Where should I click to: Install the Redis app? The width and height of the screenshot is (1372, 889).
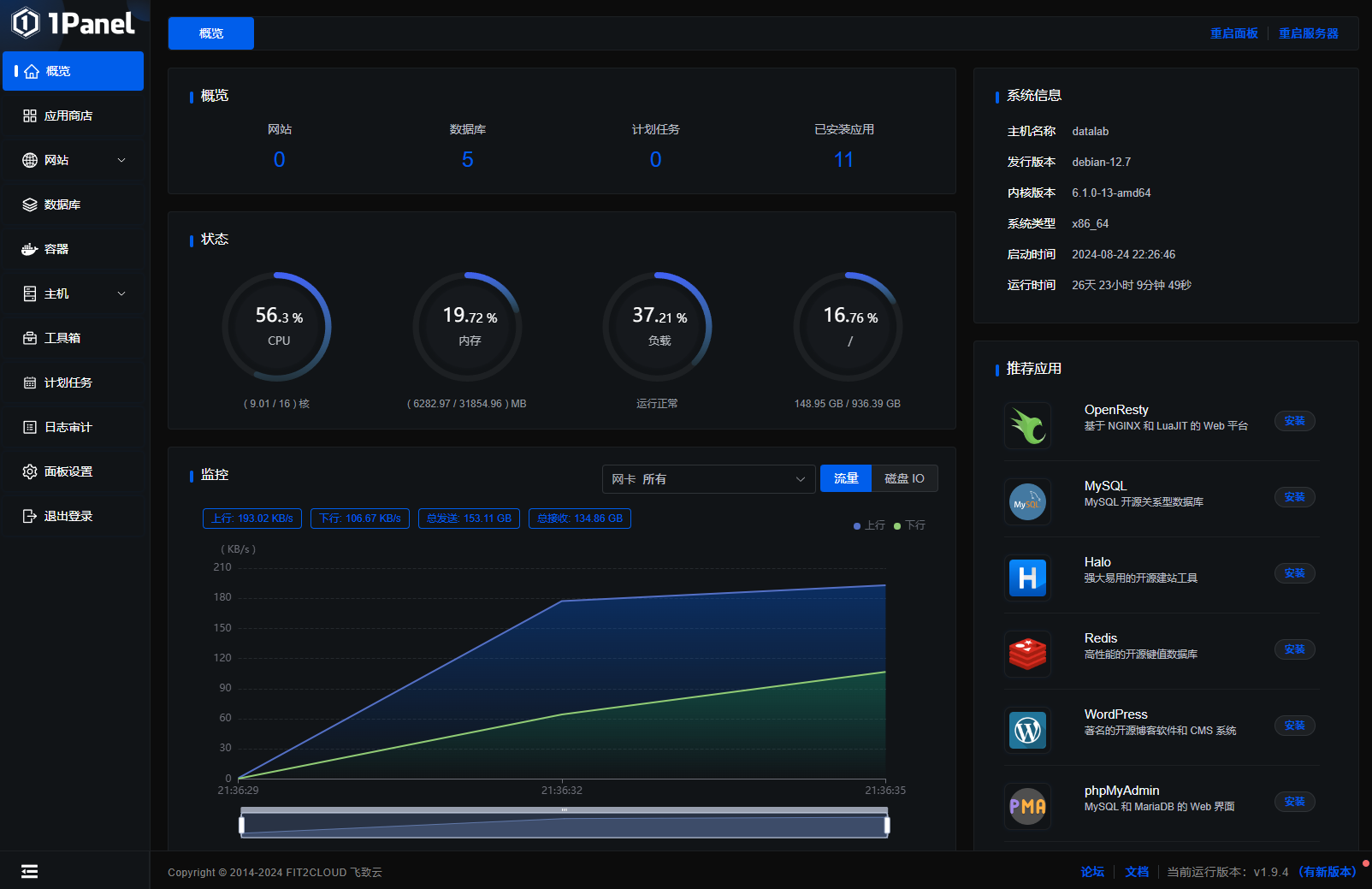click(1294, 649)
